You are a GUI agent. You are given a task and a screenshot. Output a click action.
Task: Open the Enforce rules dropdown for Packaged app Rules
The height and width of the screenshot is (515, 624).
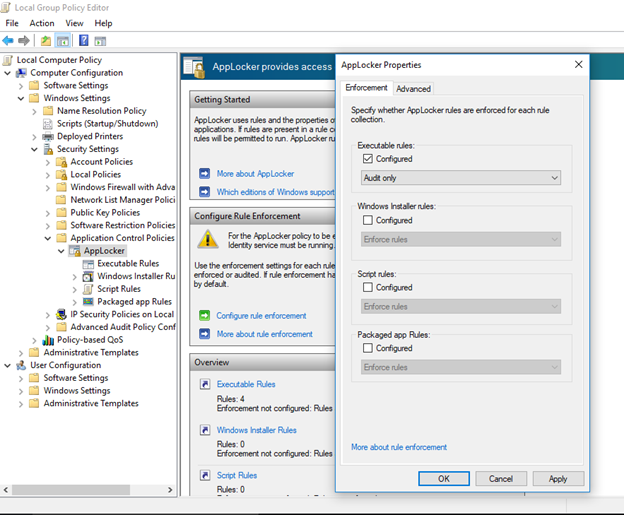point(461,367)
